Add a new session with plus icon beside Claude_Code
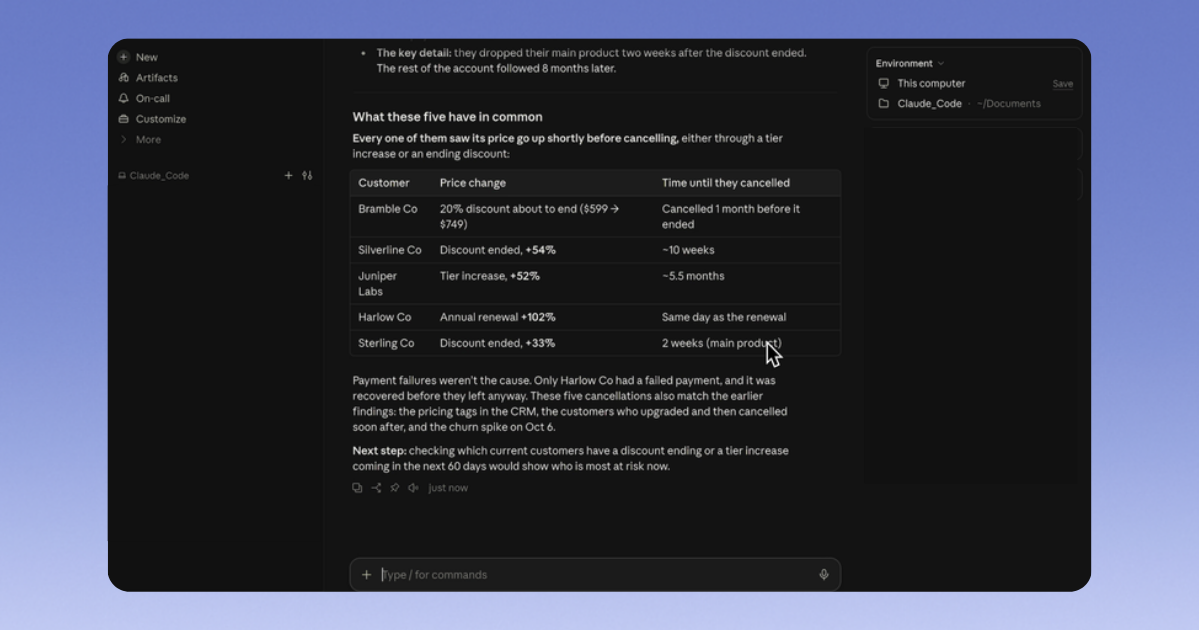Image resolution: width=1200 pixels, height=630 pixels. point(289,176)
